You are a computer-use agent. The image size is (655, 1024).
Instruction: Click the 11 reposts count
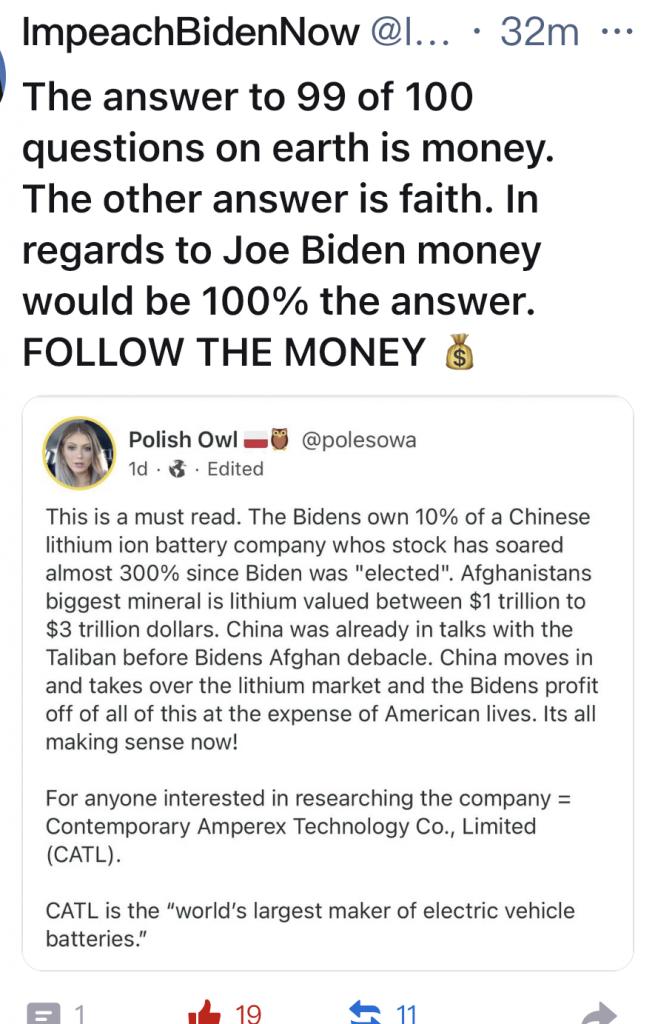tap(405, 1013)
